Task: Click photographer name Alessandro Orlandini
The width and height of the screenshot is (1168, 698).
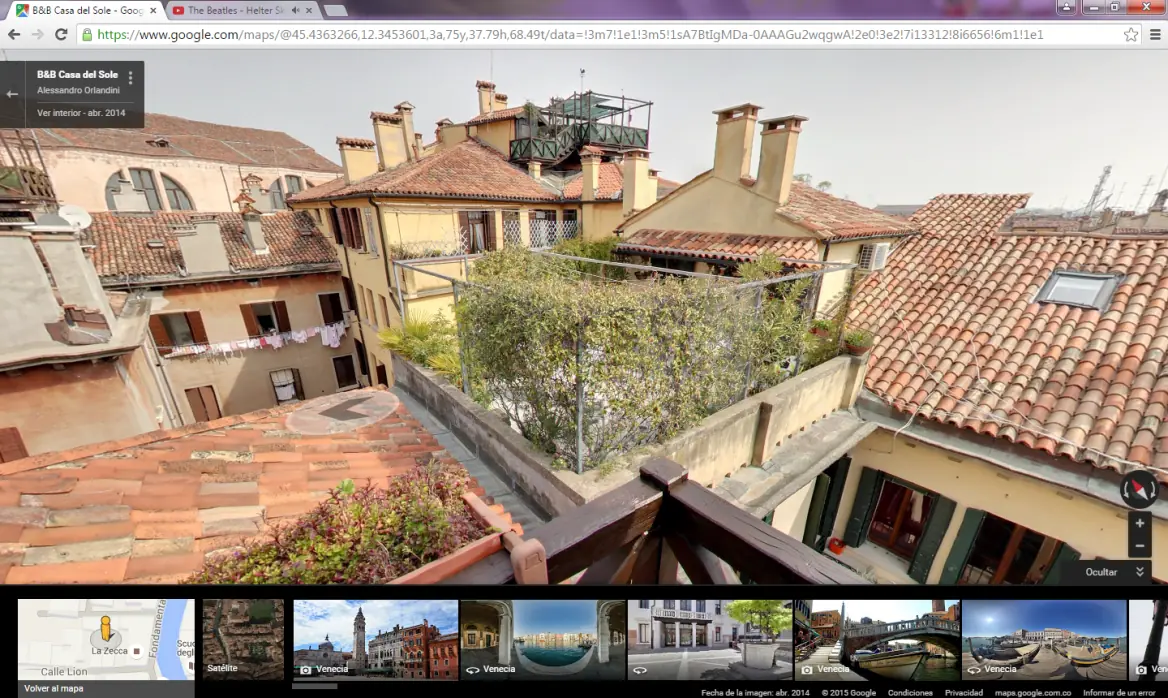Action: pyautogui.click(x=78, y=90)
